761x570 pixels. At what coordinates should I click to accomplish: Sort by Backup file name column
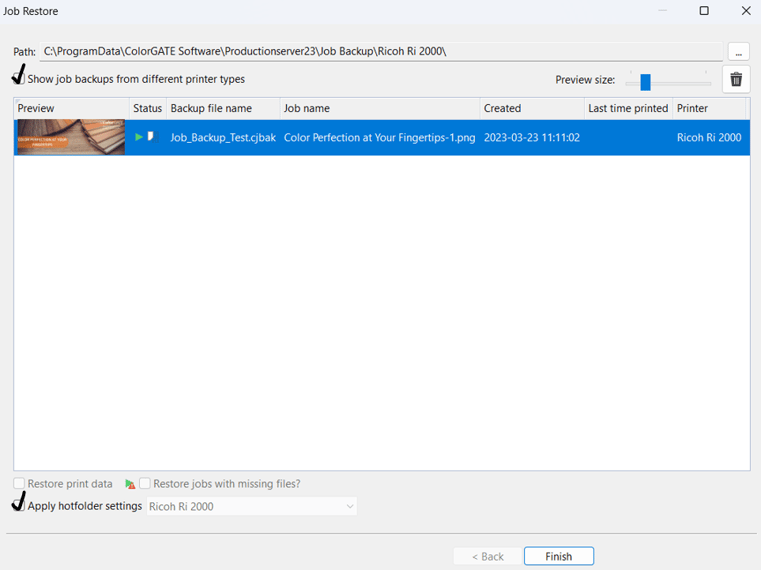pos(211,108)
